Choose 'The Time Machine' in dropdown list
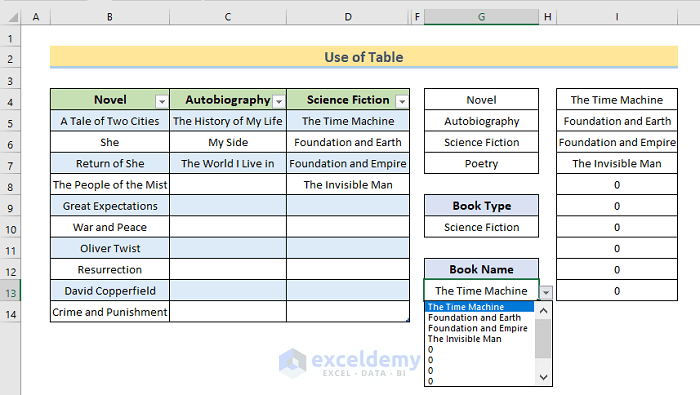700x395 pixels. pos(479,307)
